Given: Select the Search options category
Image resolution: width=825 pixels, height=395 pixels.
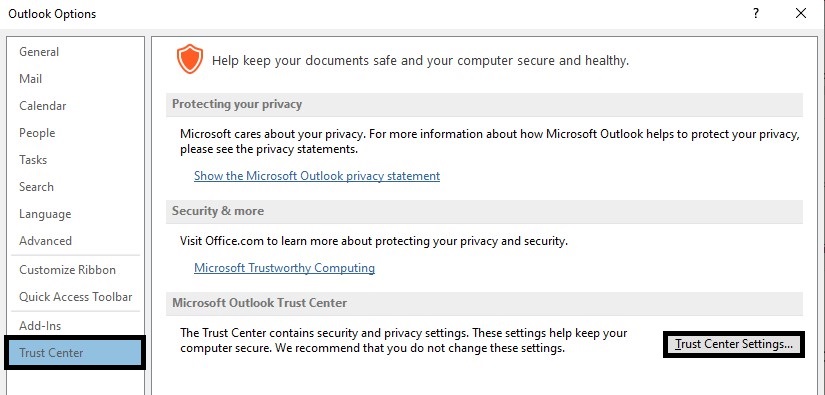Looking at the screenshot, I should click(x=36, y=187).
